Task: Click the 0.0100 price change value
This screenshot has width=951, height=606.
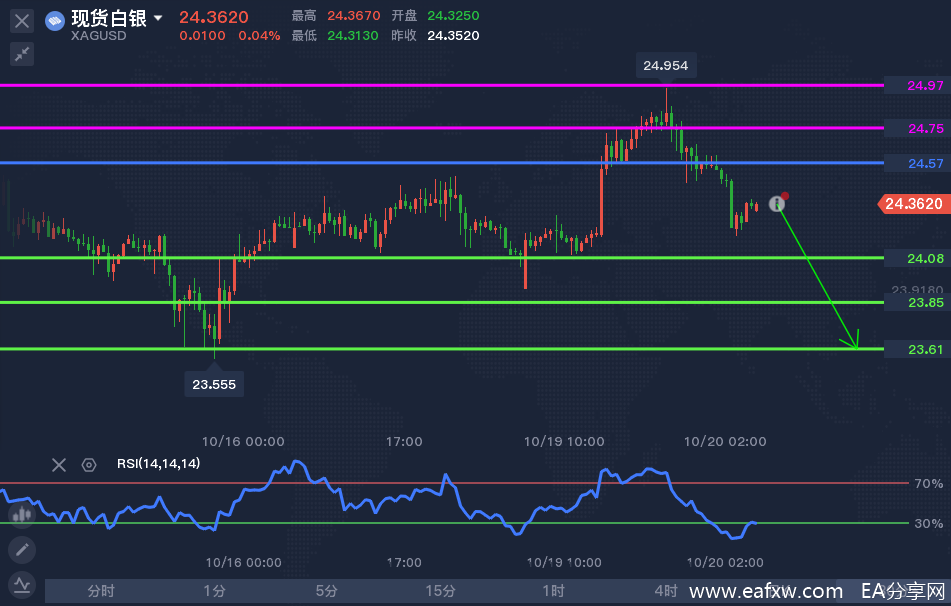Action: coord(202,36)
